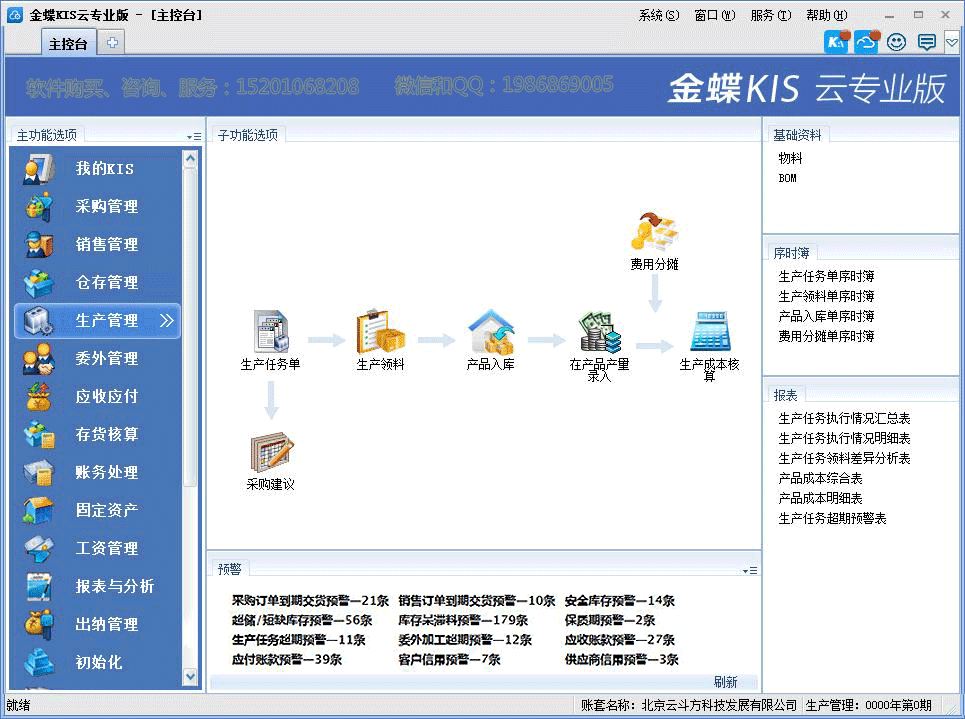This screenshot has width=965, height=719.
Task: Click the 刷新 refresh link
Action: click(x=726, y=682)
